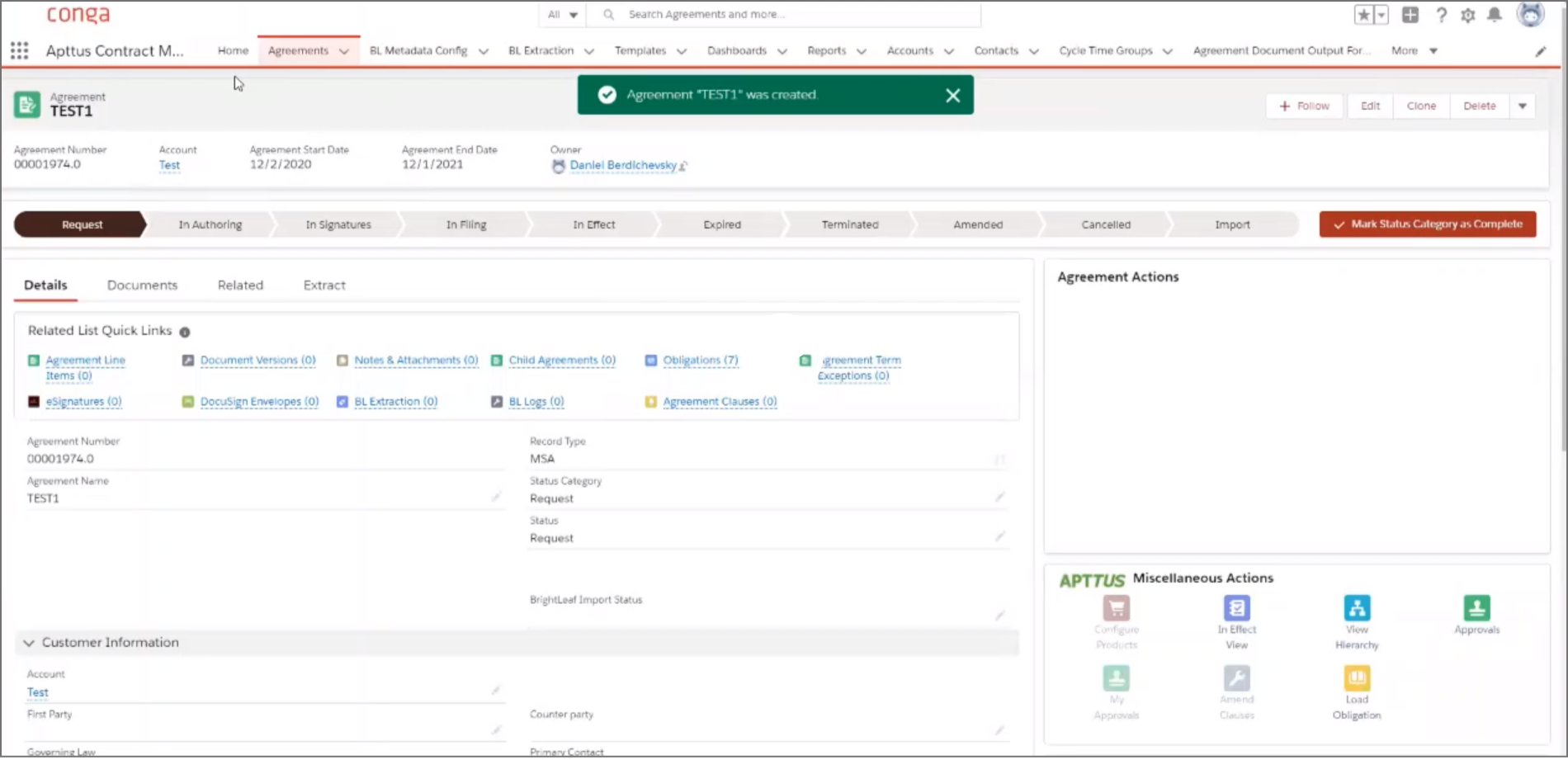This screenshot has height=760, width=1568.
Task: Expand the Agreements tab dropdown arrow
Action: [x=344, y=51]
